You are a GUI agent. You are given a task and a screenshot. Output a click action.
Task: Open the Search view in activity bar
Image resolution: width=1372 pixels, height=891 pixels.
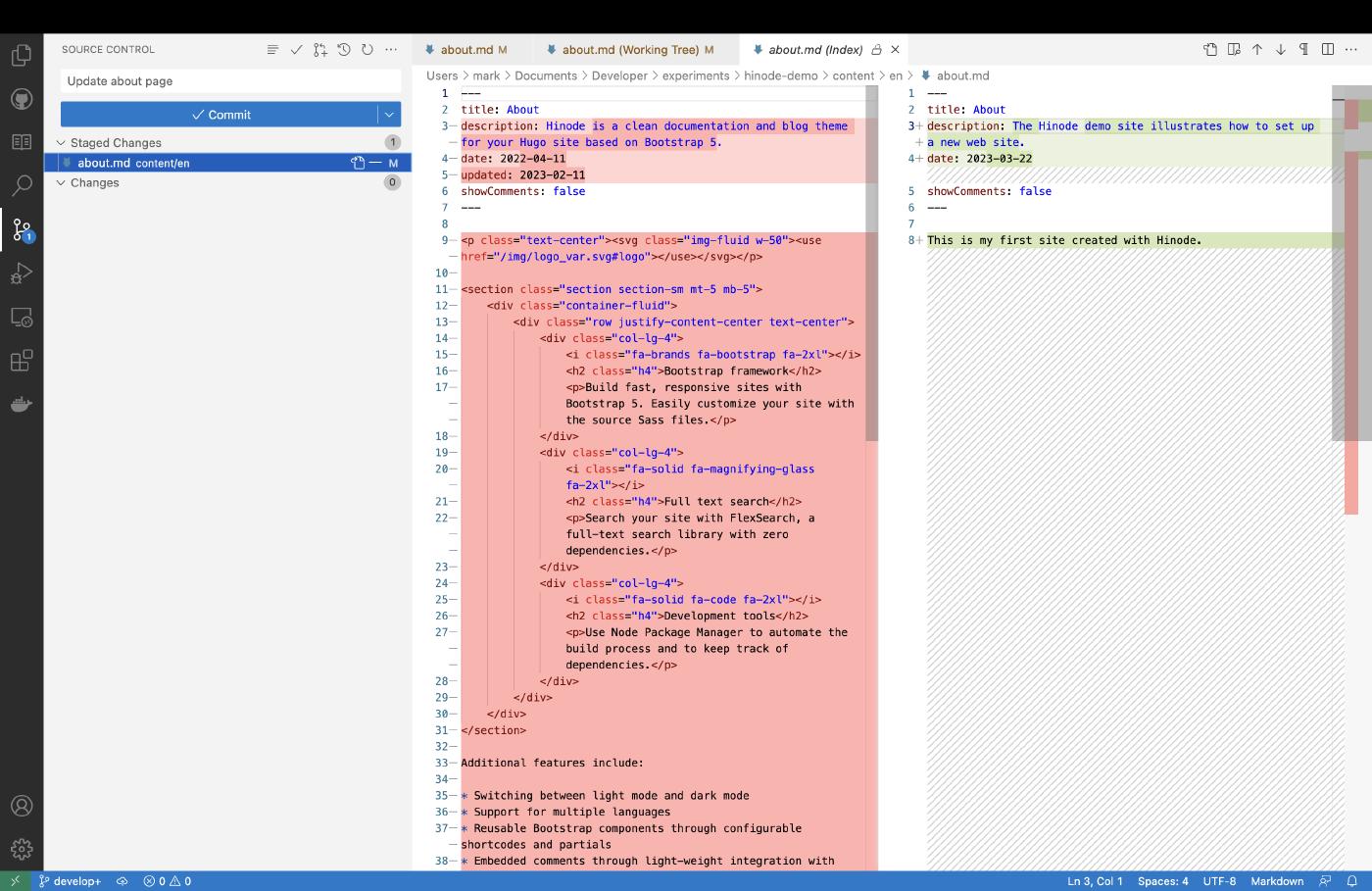point(22,185)
